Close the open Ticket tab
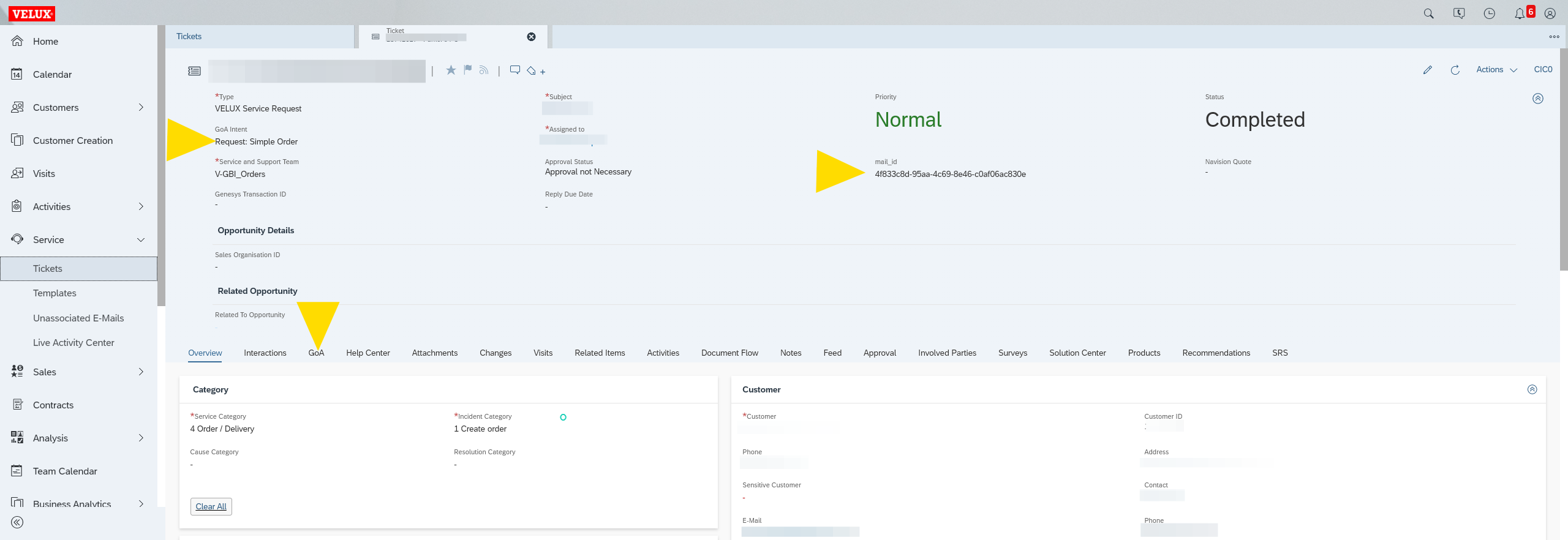Screen dimensions: 1568x540 [532, 37]
